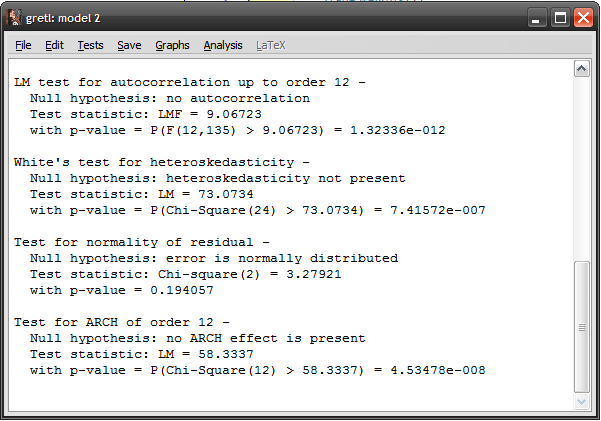
Task: Click the gretl app icon in title bar
Action: (14, 18)
